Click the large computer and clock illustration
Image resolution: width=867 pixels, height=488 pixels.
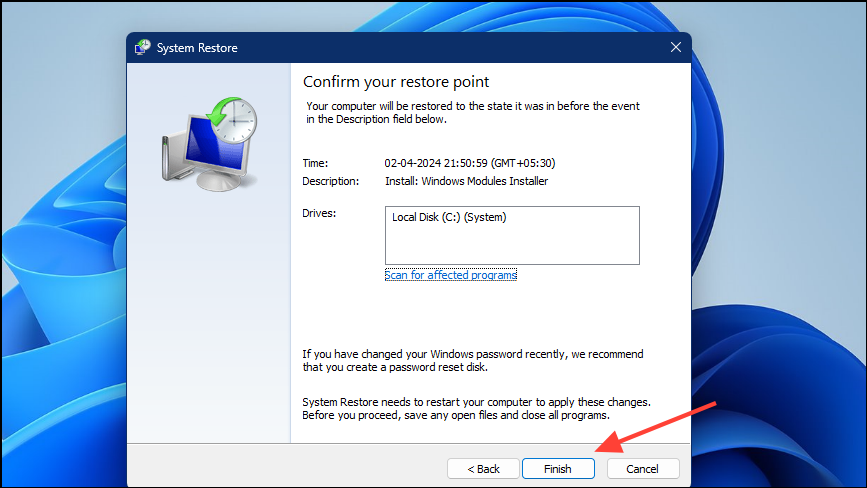(210, 144)
